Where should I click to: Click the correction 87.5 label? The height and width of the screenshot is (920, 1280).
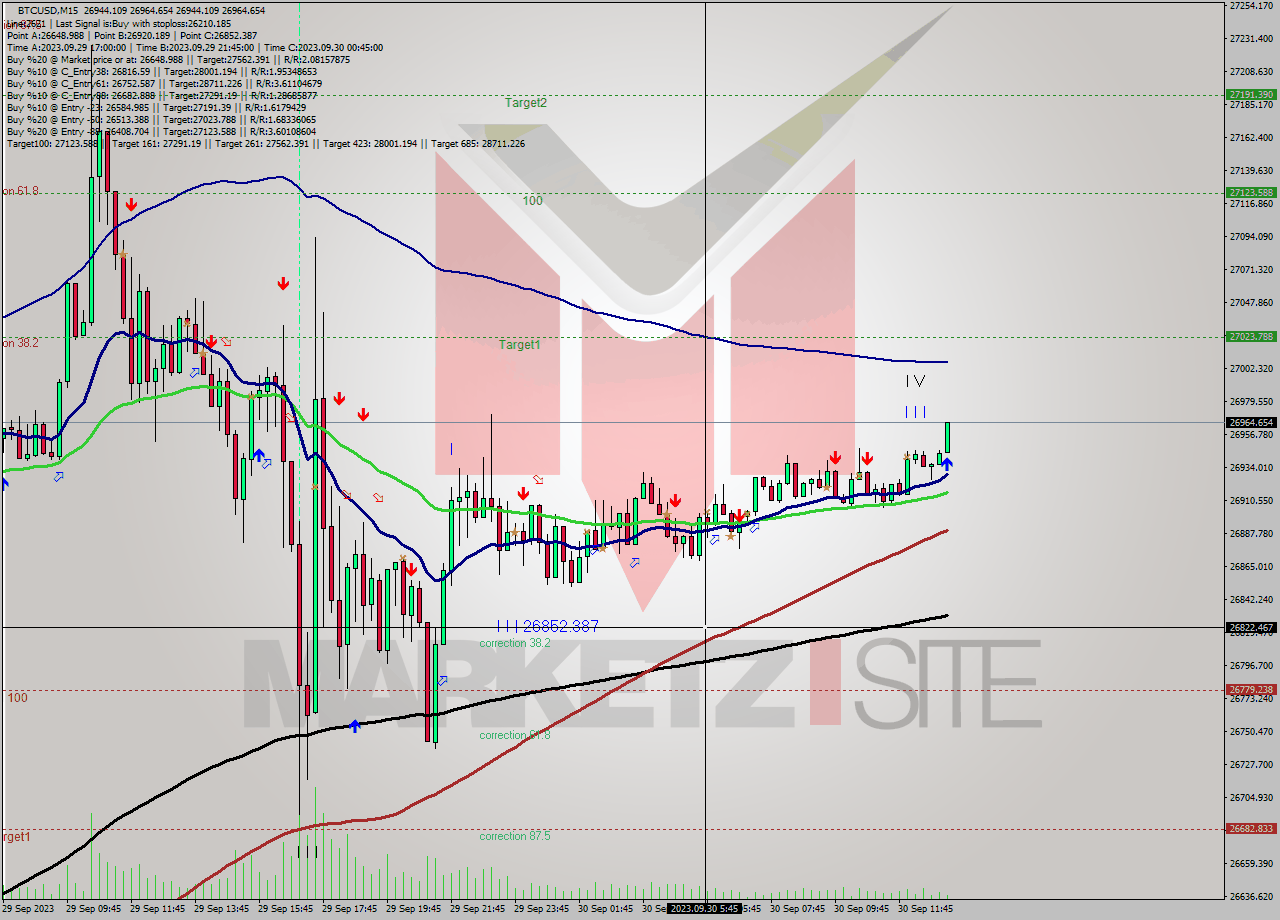pos(515,836)
